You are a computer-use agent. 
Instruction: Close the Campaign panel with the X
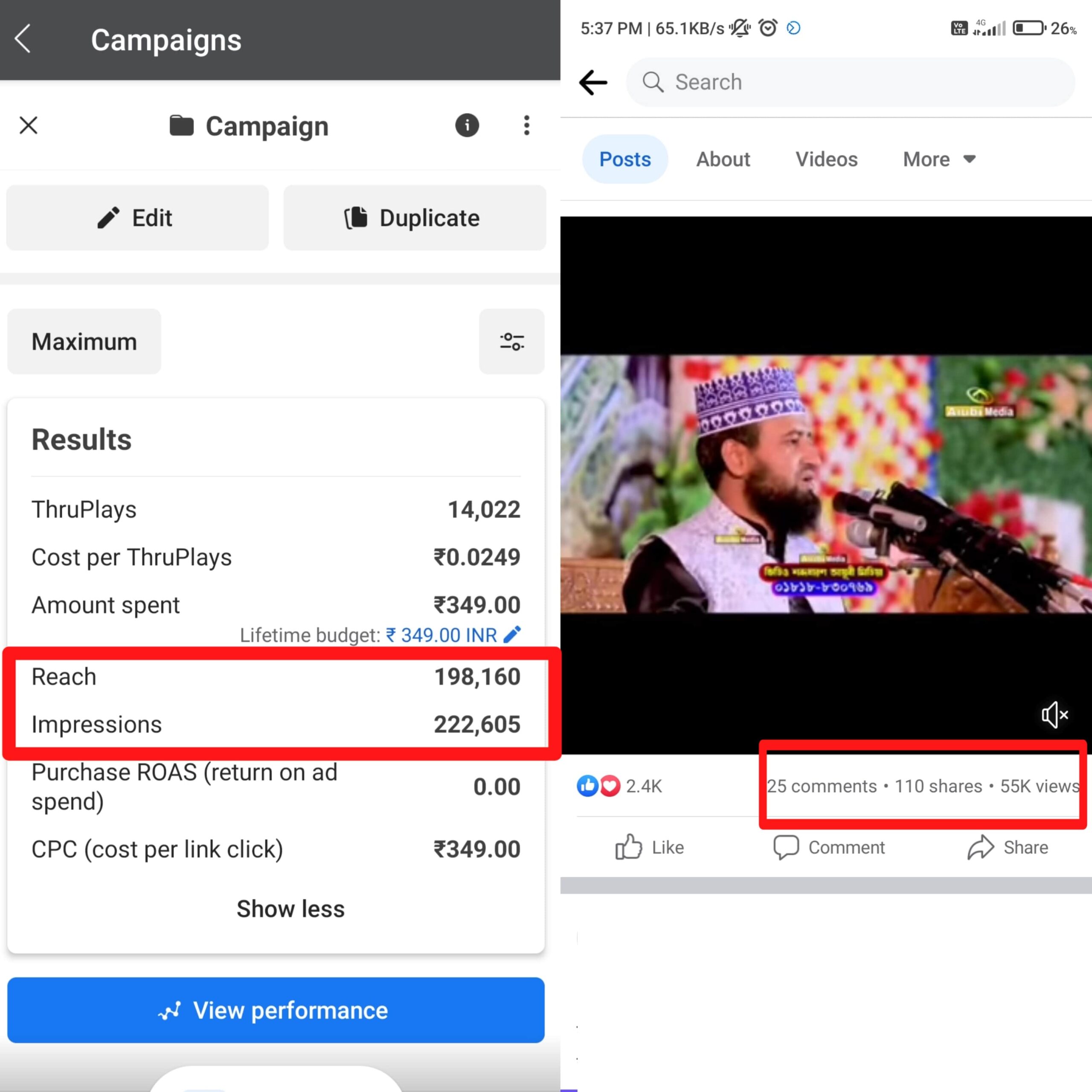[28, 125]
